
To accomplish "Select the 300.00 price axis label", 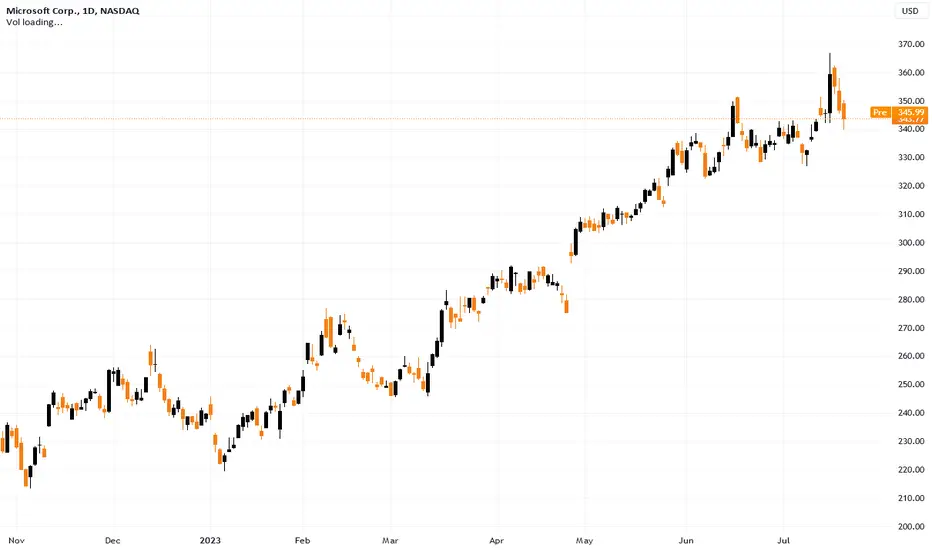I will pyautogui.click(x=911, y=243).
